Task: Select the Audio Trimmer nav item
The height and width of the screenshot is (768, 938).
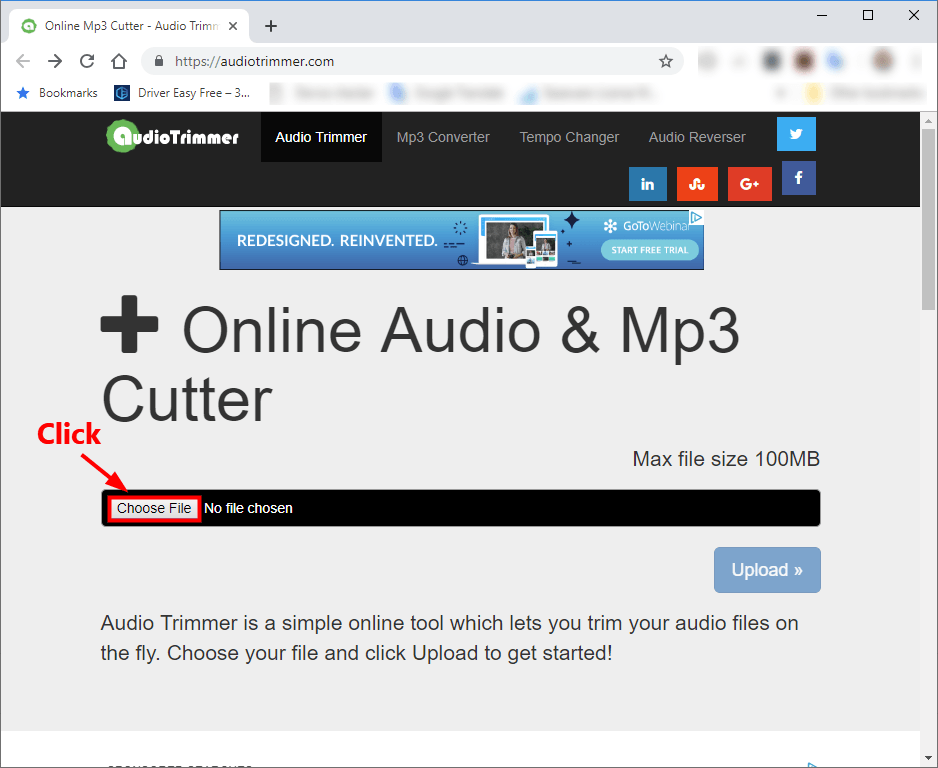Action: click(321, 137)
